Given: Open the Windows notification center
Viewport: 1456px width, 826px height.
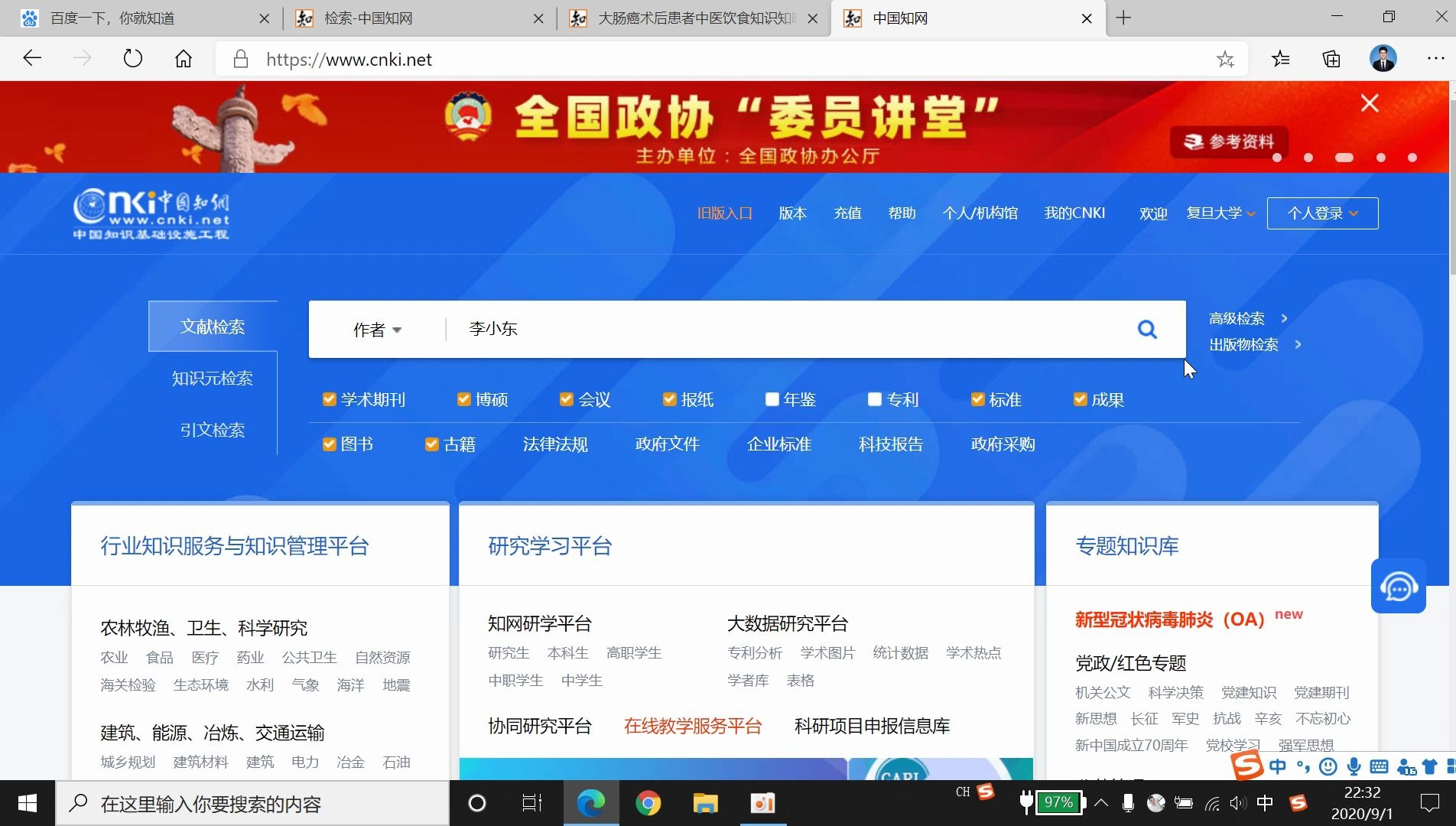Looking at the screenshot, I should point(1429,803).
